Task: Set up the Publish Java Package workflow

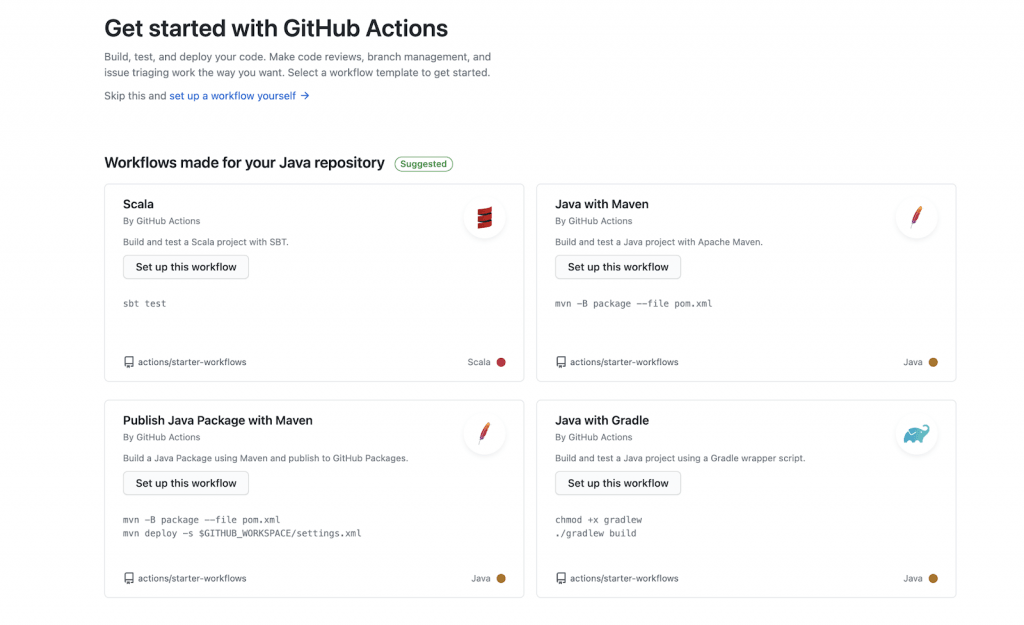Action: pyautogui.click(x=186, y=483)
